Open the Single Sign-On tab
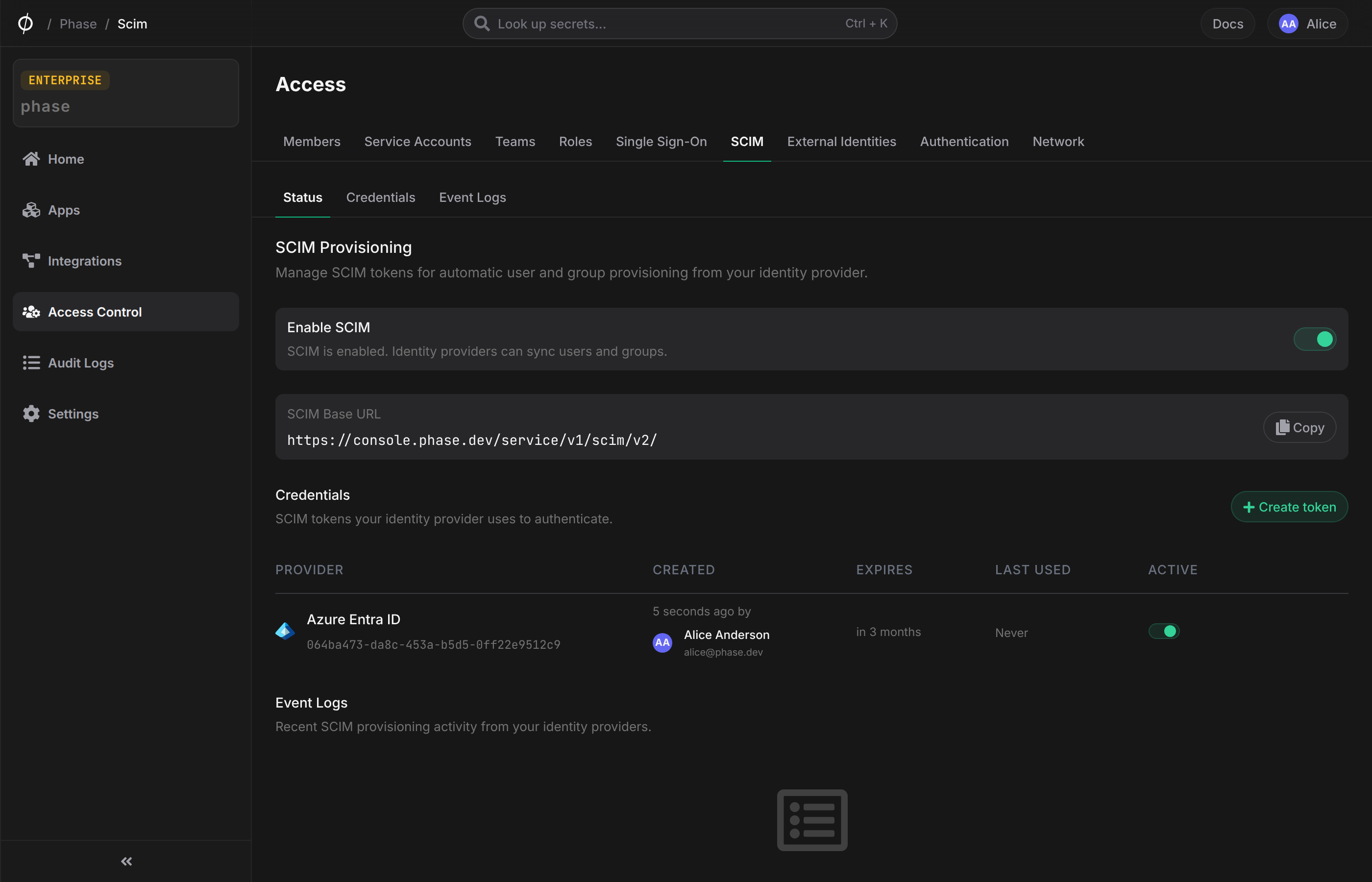Screen dimensions: 1372x882 click(x=661, y=142)
